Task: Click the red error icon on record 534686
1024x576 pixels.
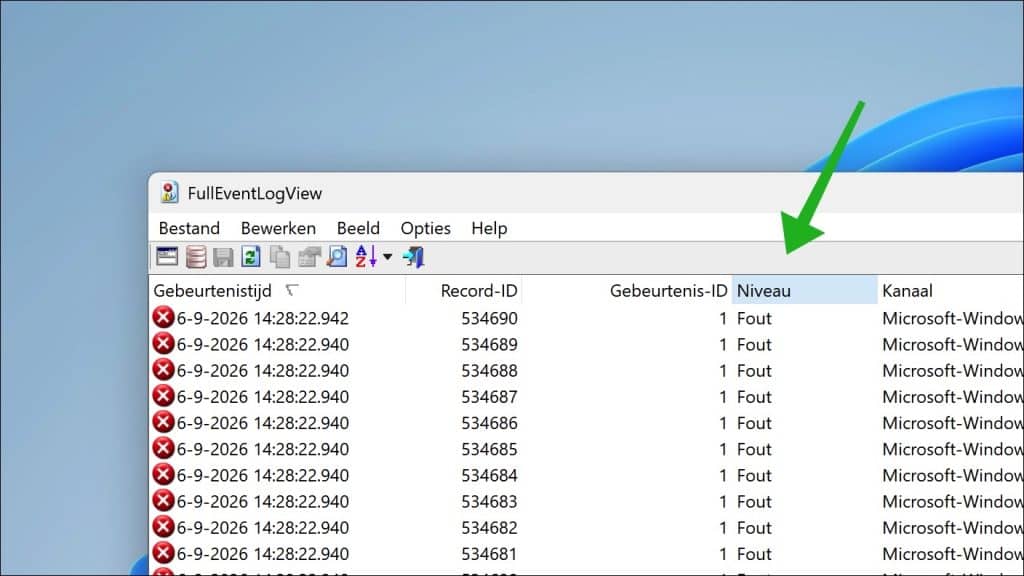Action: pyautogui.click(x=163, y=422)
